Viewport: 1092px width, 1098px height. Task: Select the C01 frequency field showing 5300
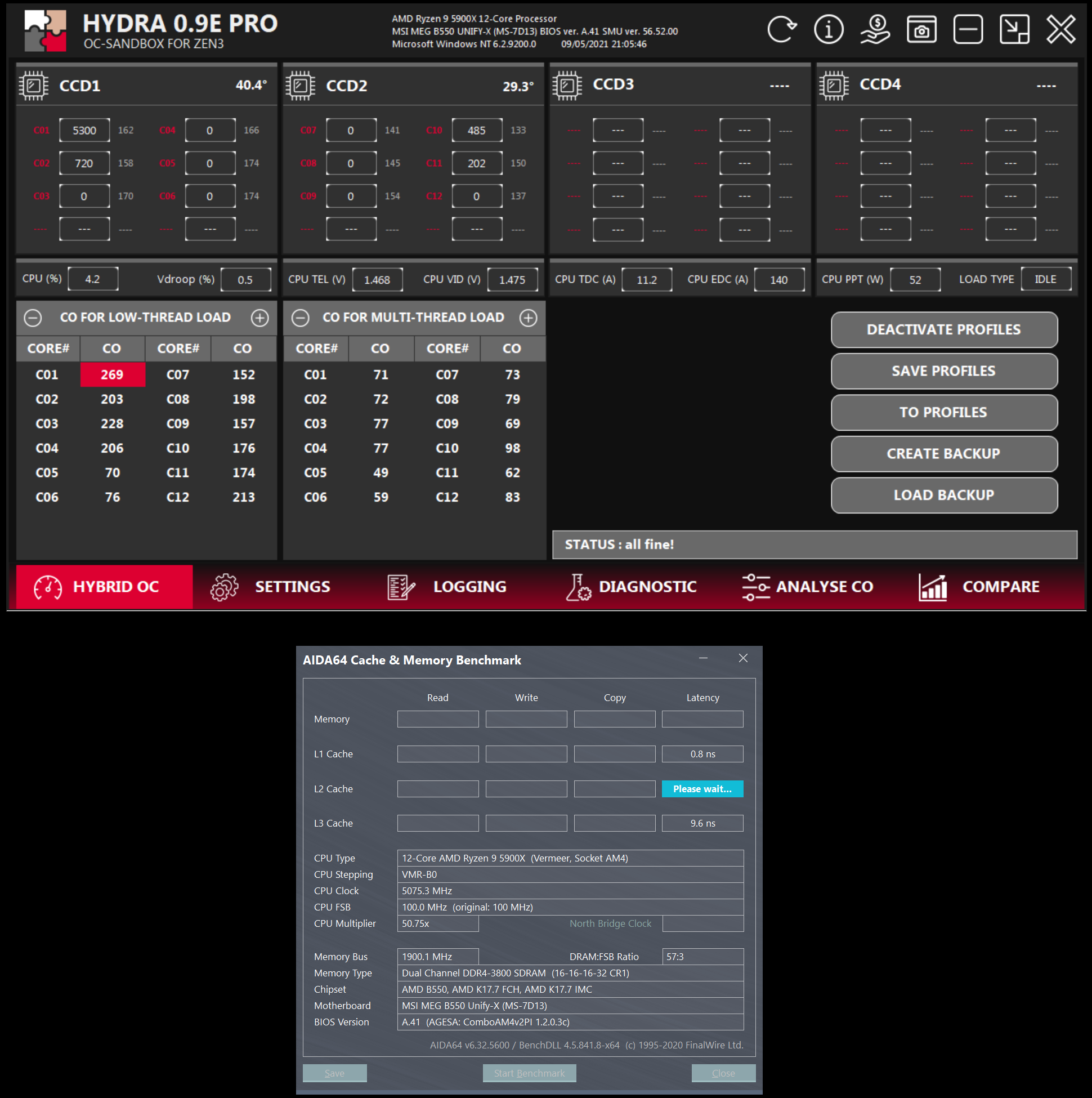[84, 130]
